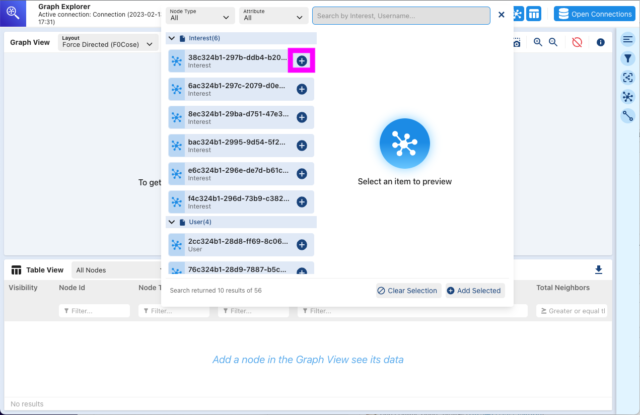Open the Attribute dropdown
Screen dimensions: 640x415
click(x=273, y=15)
